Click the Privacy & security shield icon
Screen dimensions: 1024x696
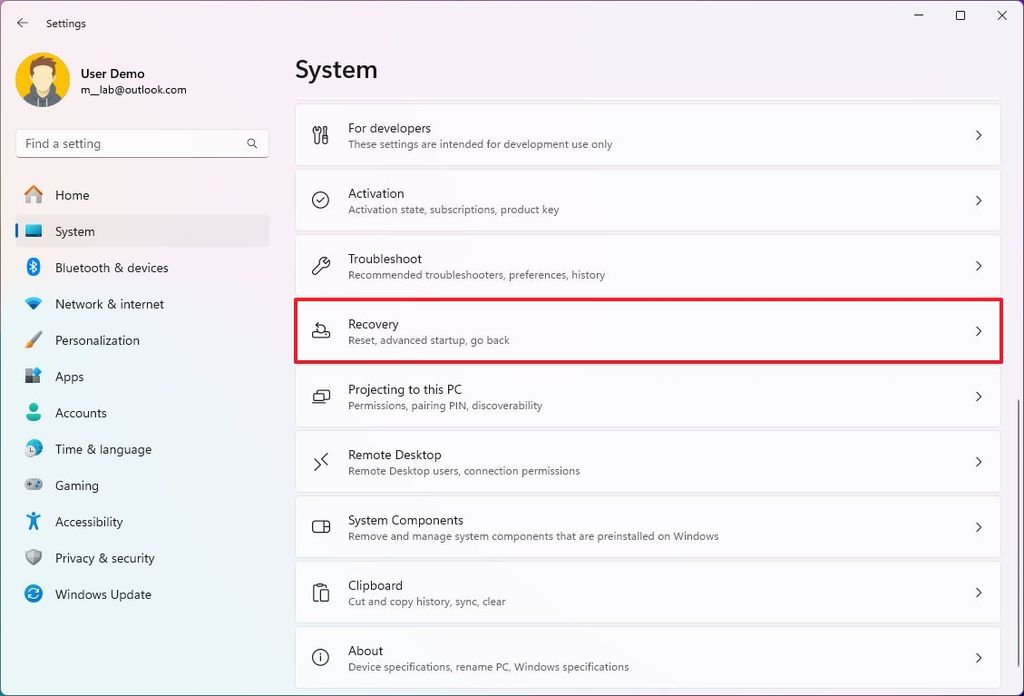[31, 558]
